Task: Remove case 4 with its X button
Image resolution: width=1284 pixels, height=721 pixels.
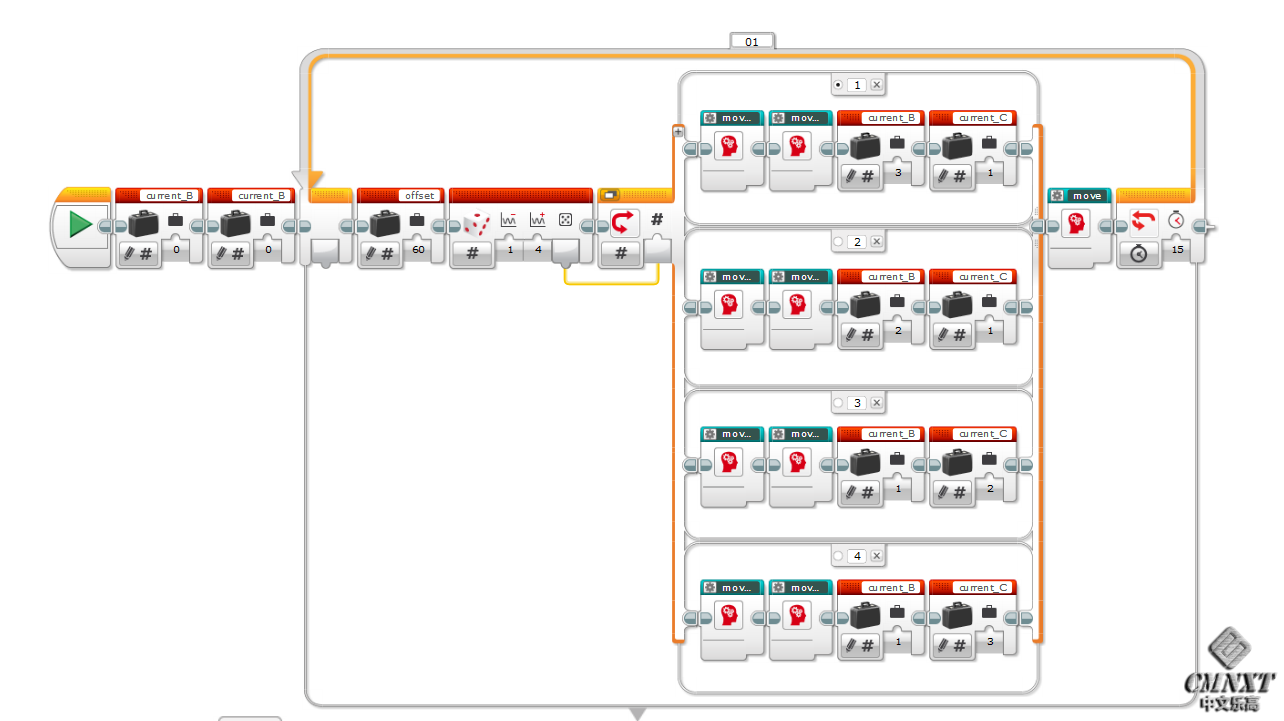Action: point(876,556)
